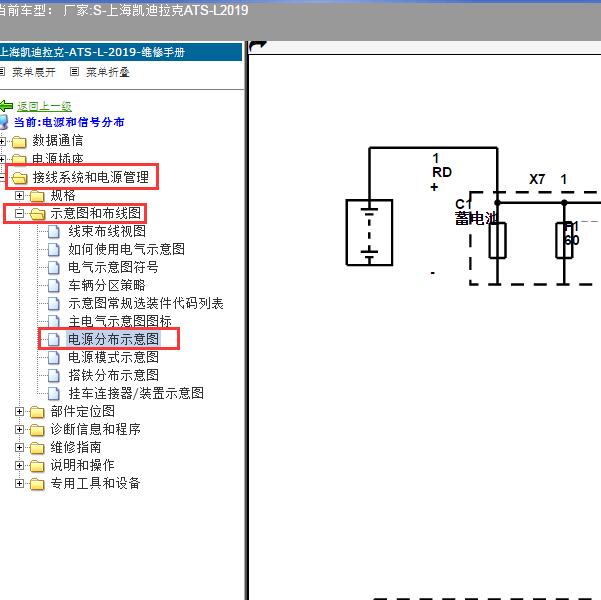Expand the 规格 folder
The image size is (601, 600).
[x=19, y=196]
